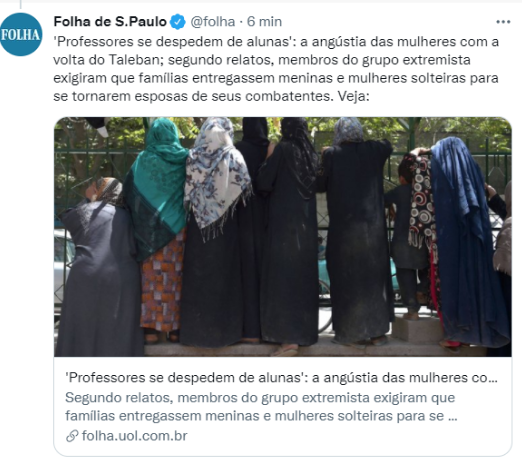Click the tweet's first line mentioning 'angústia das mulheres'

(x=276, y=42)
